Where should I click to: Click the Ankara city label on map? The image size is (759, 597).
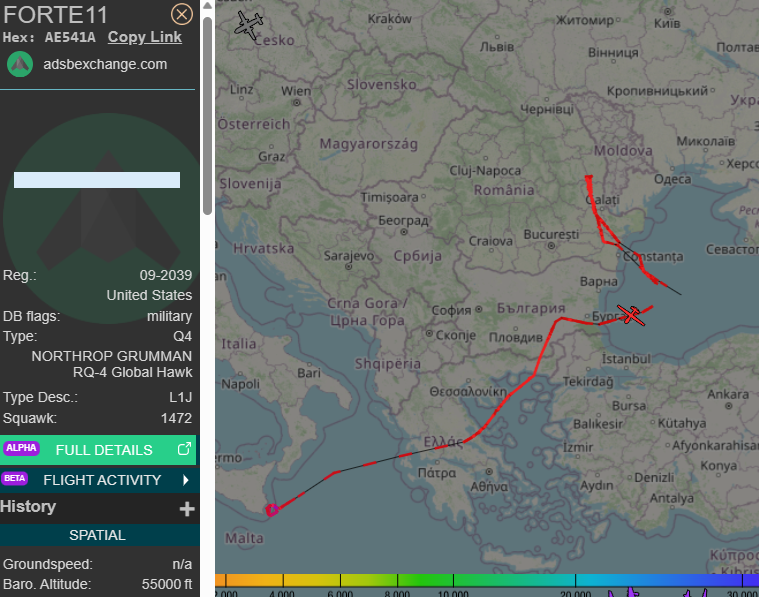point(728,394)
